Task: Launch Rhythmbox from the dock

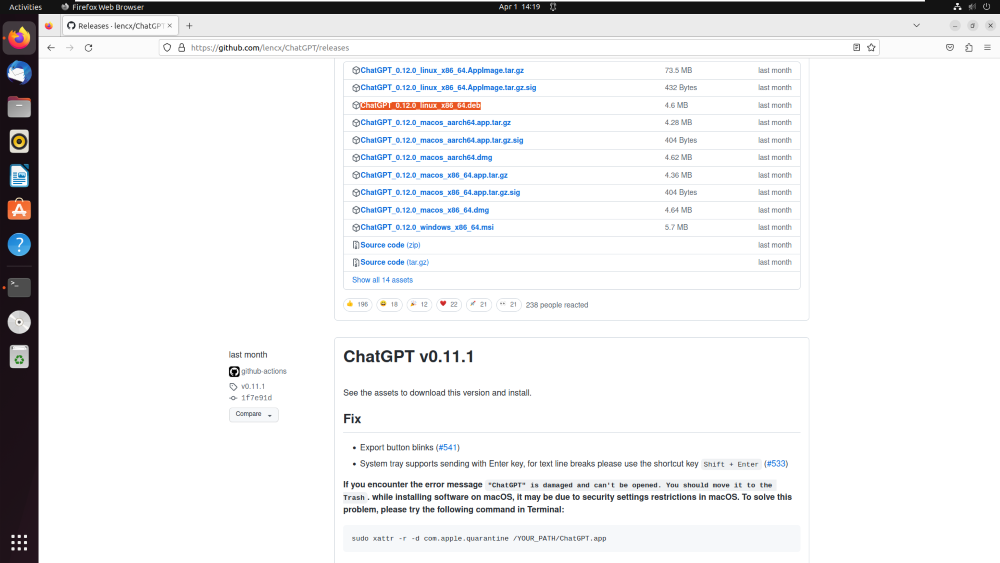Action: 19,142
